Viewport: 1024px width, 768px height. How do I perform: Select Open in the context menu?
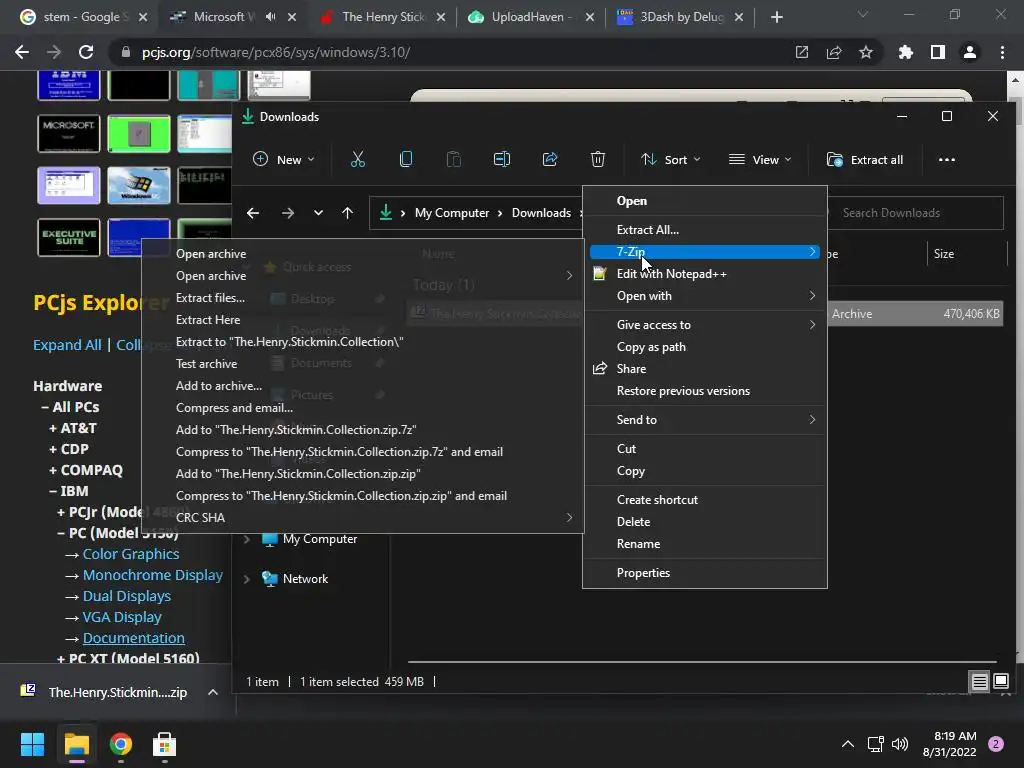click(705, 201)
